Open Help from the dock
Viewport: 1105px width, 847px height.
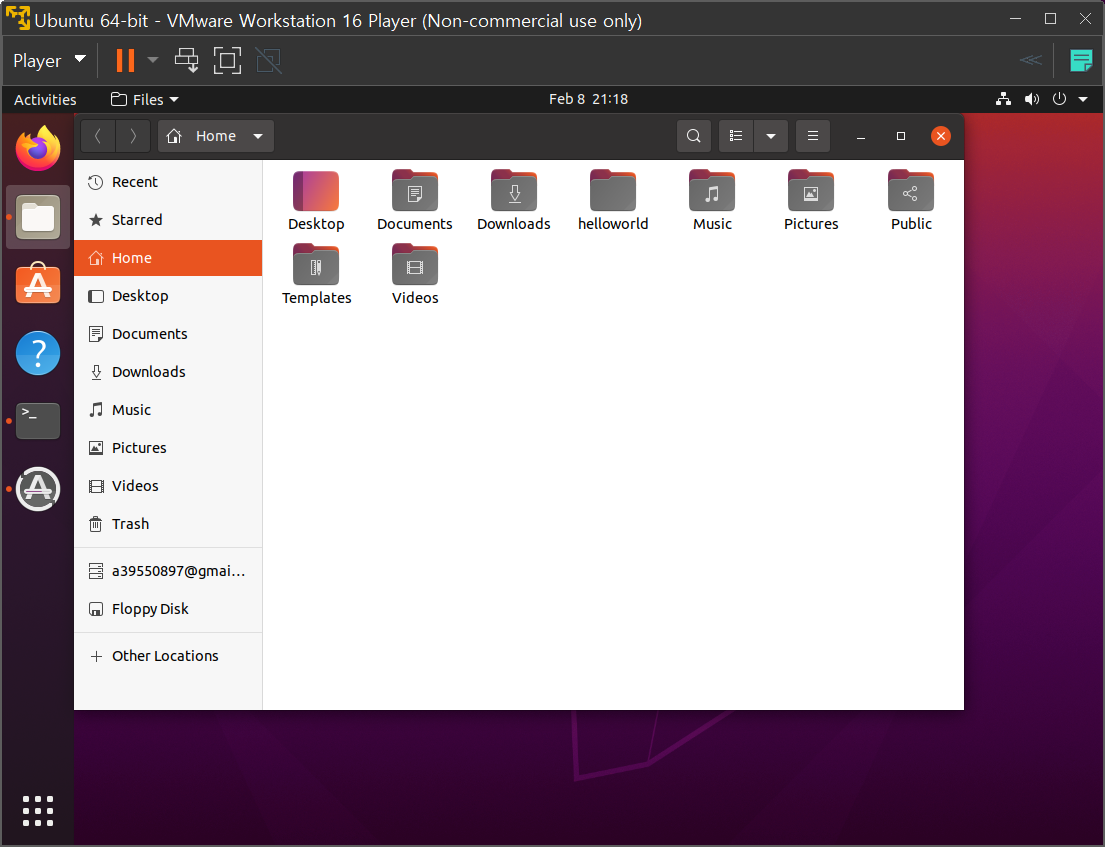(38, 352)
